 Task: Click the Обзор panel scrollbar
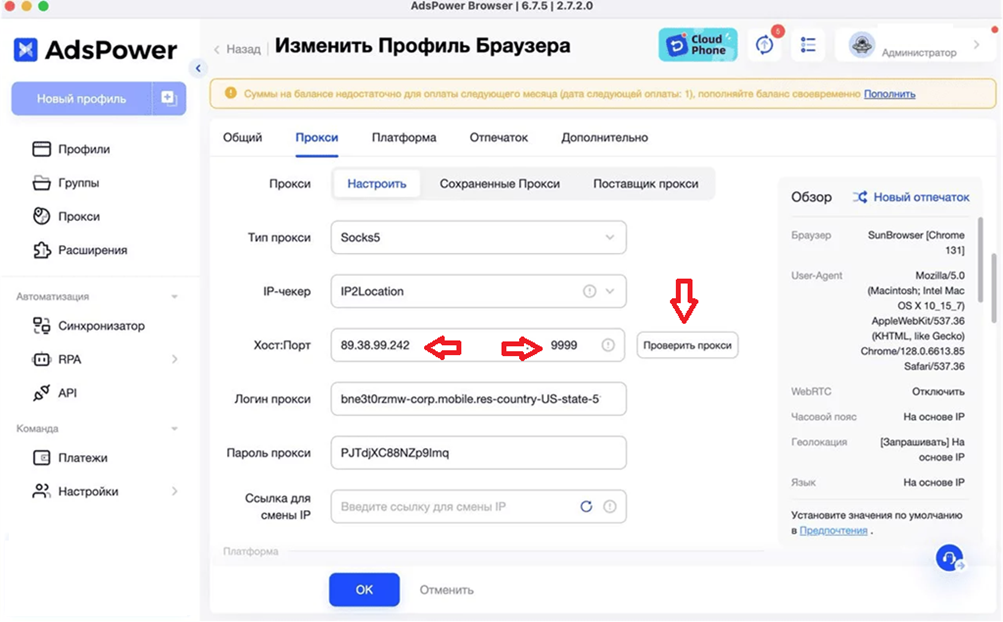979,260
